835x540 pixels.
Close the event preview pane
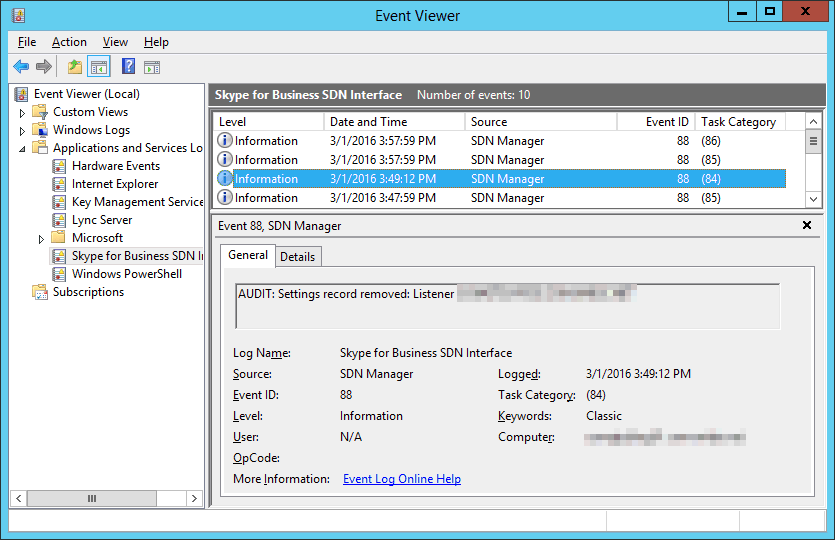pyautogui.click(x=807, y=225)
